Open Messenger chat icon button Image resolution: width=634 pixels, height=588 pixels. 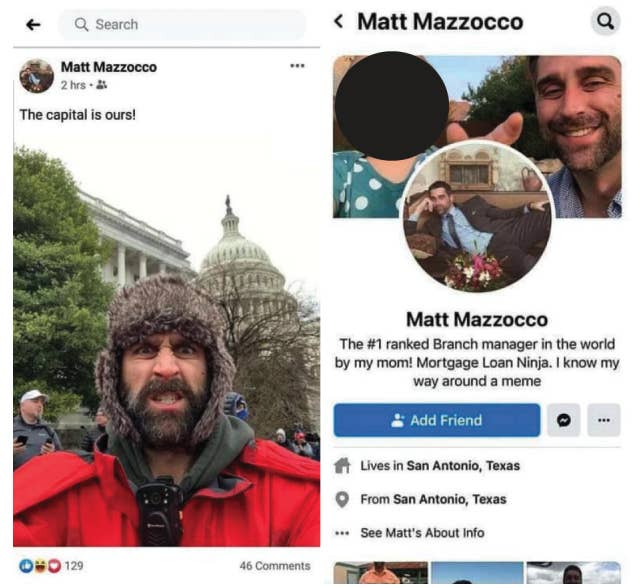point(564,420)
